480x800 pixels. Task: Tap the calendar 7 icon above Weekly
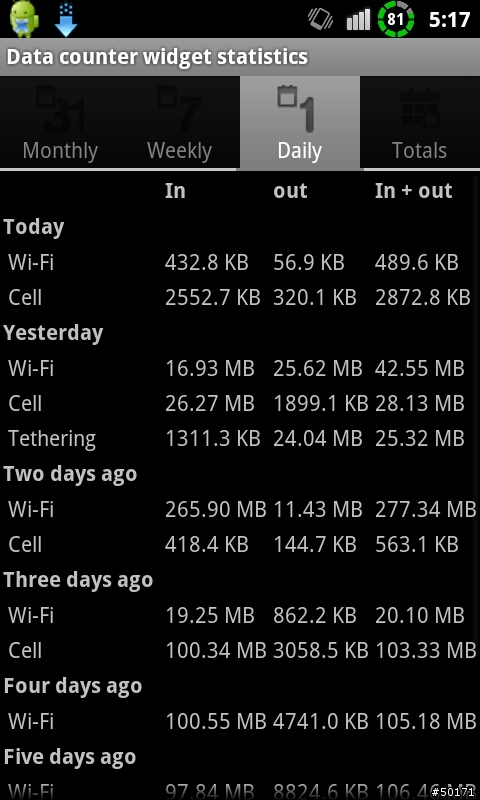(180, 109)
